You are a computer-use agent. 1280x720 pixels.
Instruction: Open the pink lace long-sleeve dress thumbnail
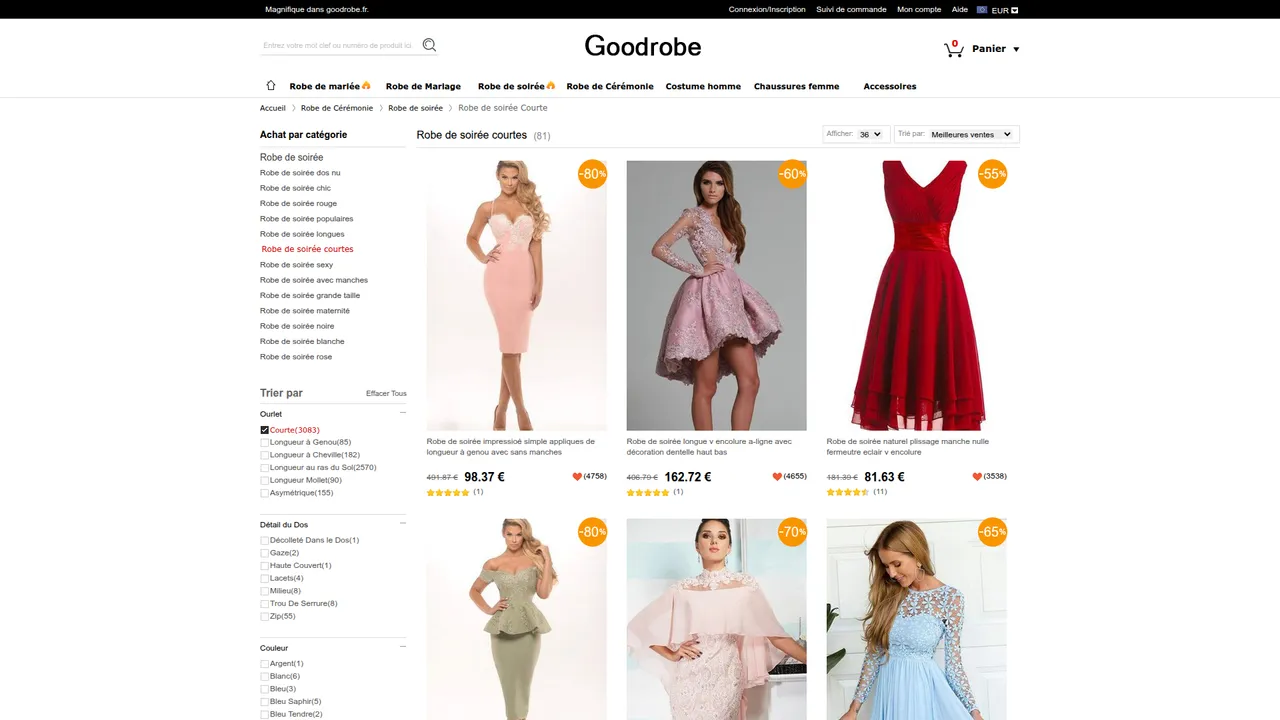pos(717,296)
